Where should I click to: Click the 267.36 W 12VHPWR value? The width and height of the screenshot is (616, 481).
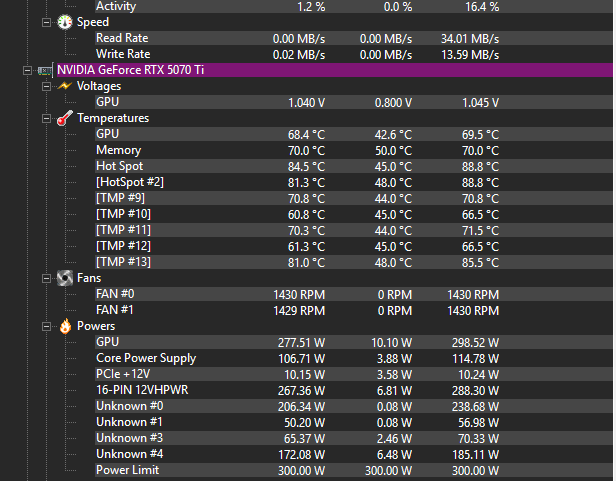[301, 391]
